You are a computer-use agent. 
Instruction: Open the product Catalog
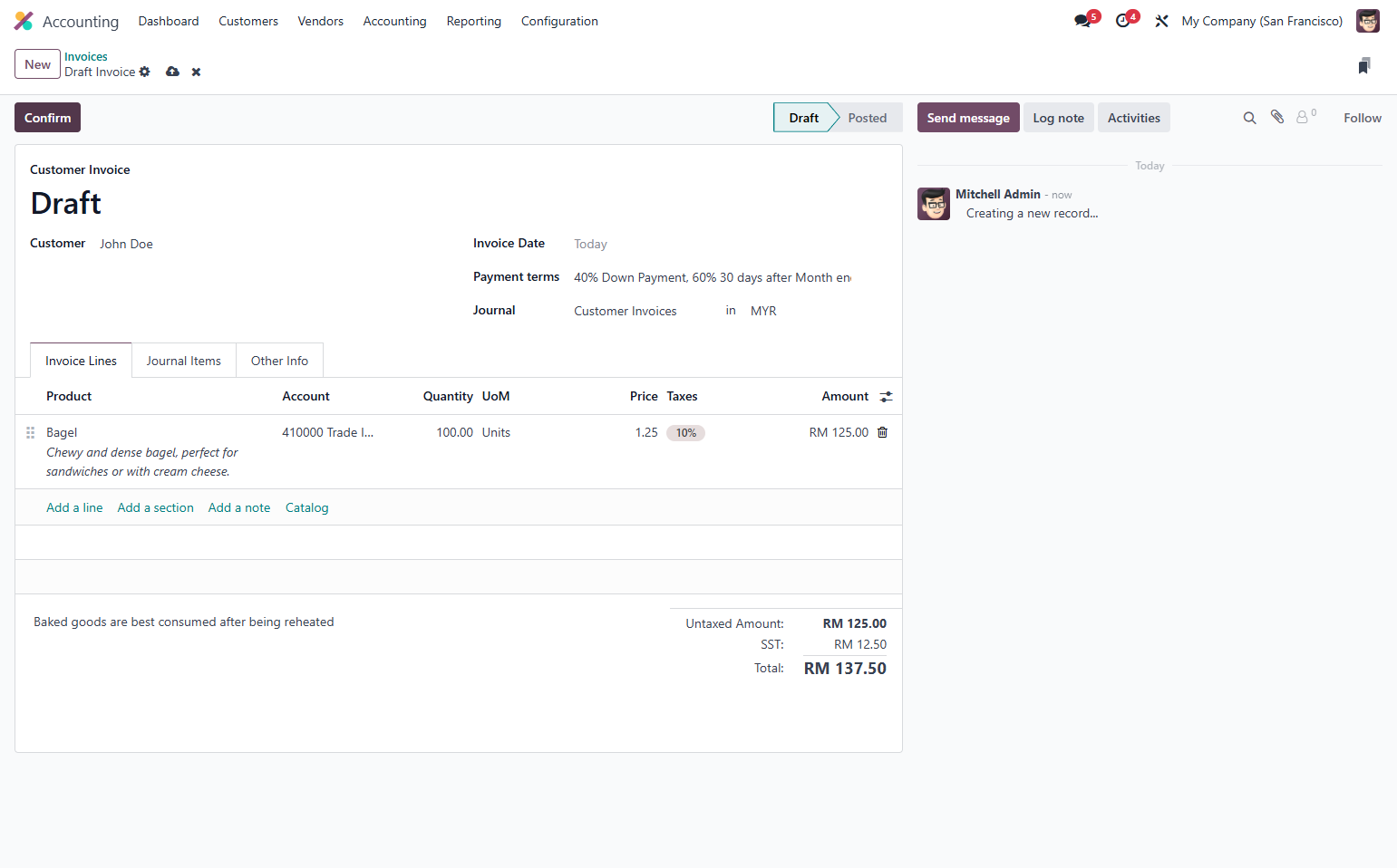pos(306,507)
